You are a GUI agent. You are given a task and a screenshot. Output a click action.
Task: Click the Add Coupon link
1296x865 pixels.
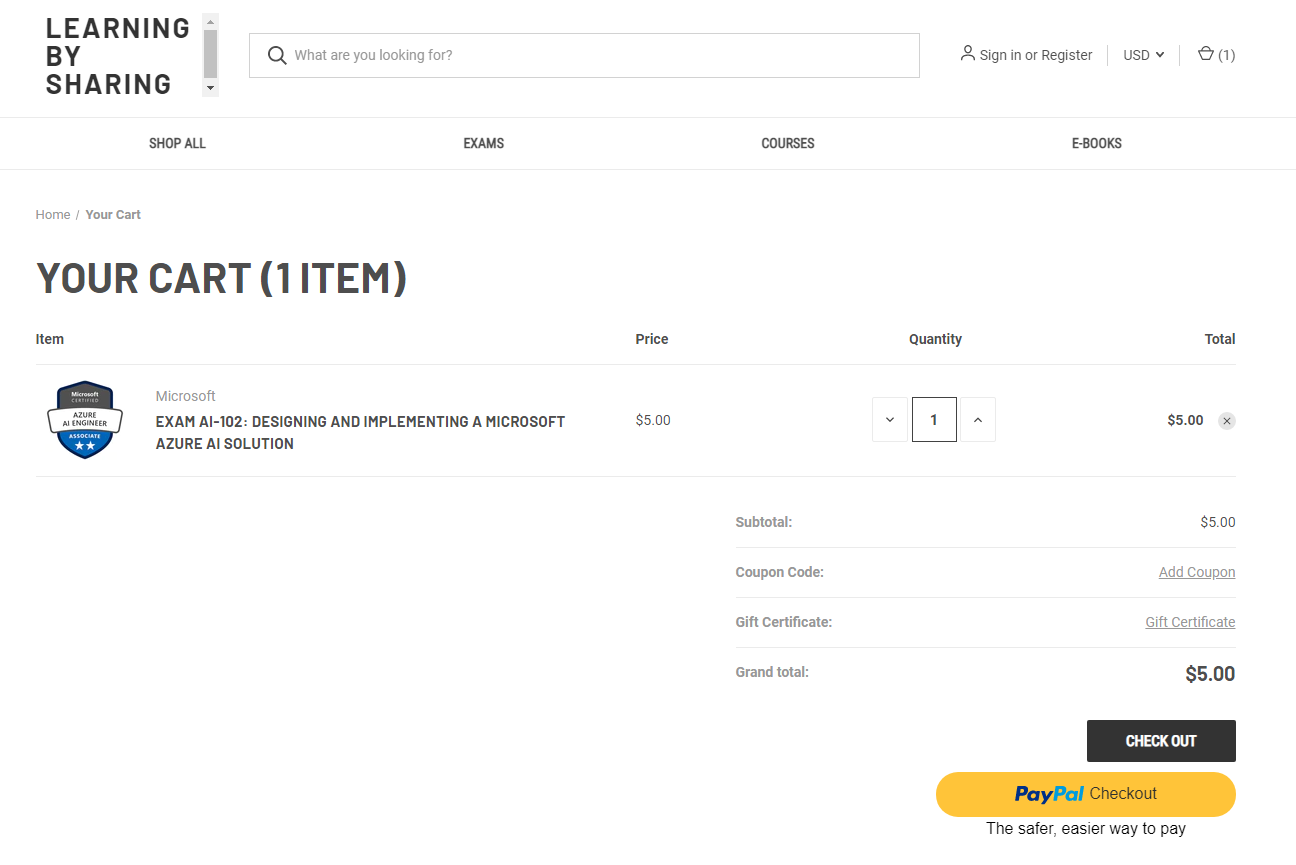pyautogui.click(x=1197, y=572)
